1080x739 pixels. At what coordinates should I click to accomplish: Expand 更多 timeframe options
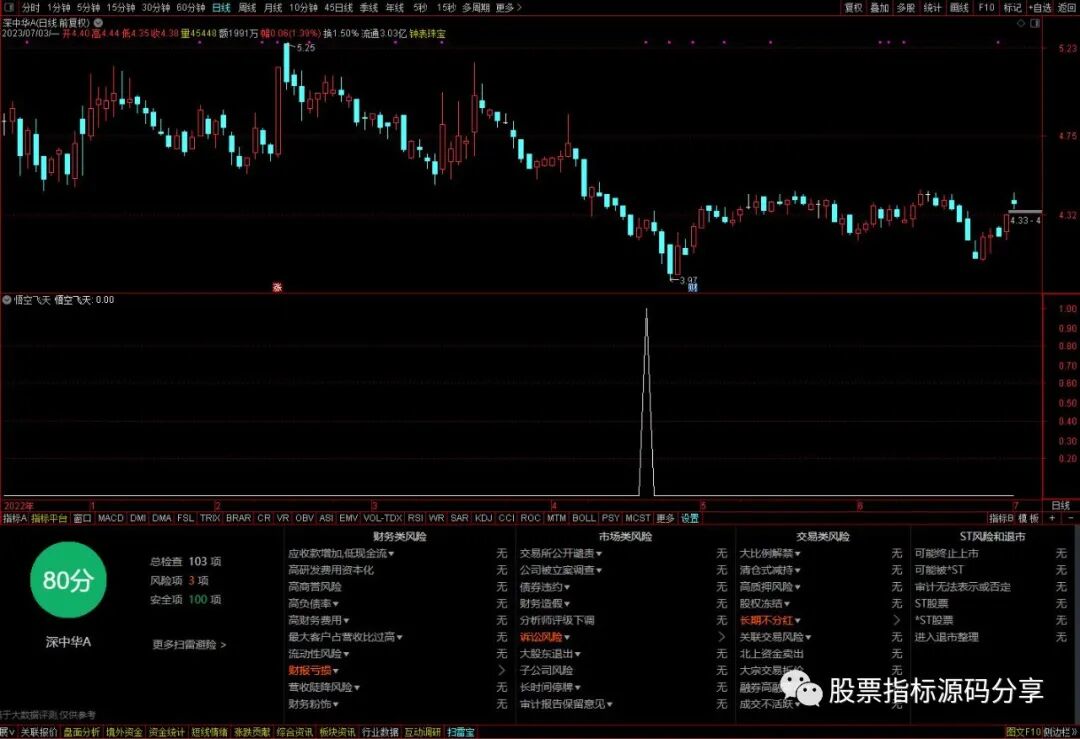tap(508, 8)
